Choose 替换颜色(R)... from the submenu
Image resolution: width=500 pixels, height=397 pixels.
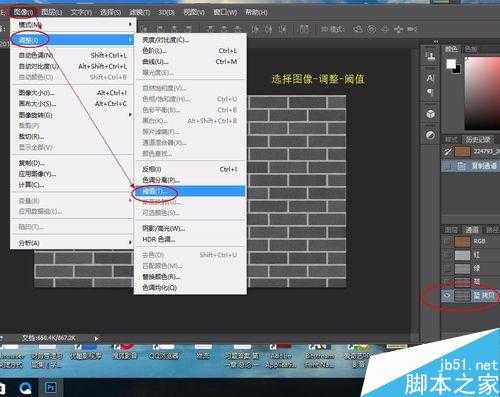(190, 277)
